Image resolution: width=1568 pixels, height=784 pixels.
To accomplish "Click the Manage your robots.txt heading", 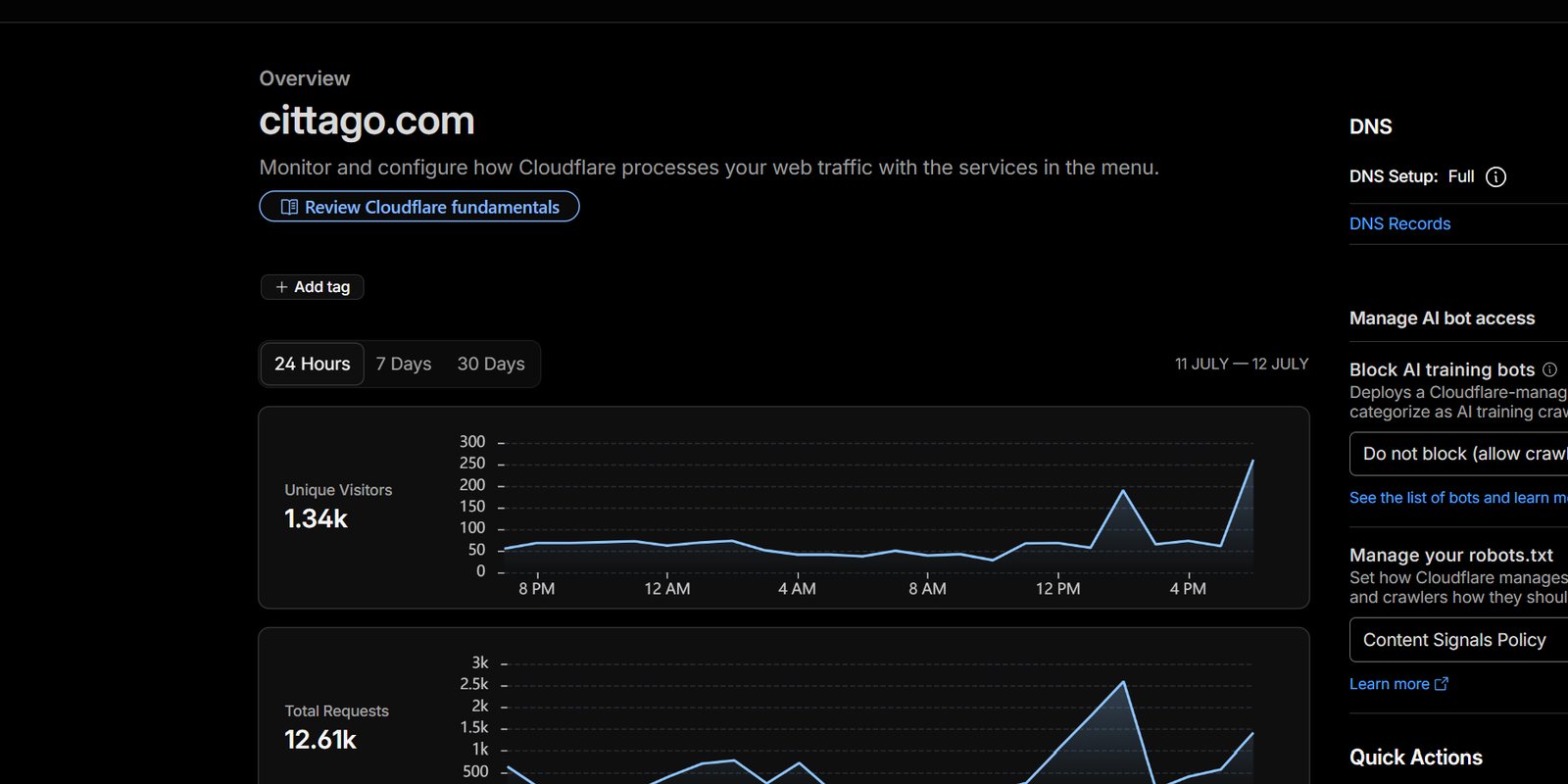I will point(1450,556).
